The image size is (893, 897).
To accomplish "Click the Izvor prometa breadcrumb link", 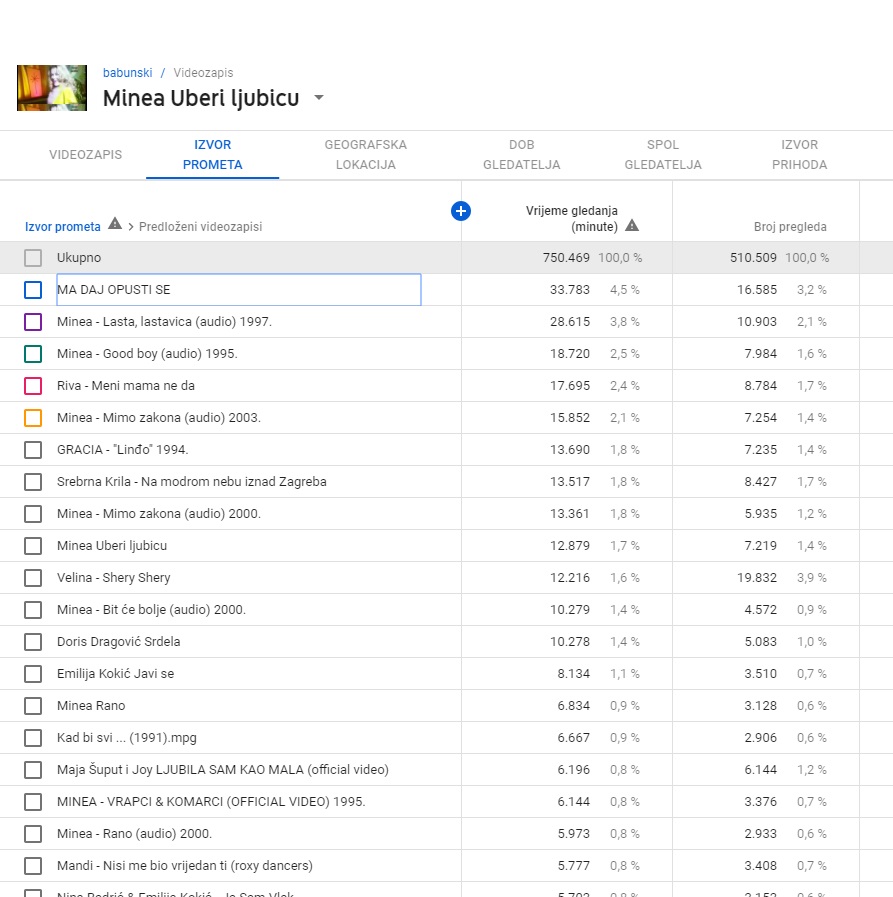I will pos(63,227).
